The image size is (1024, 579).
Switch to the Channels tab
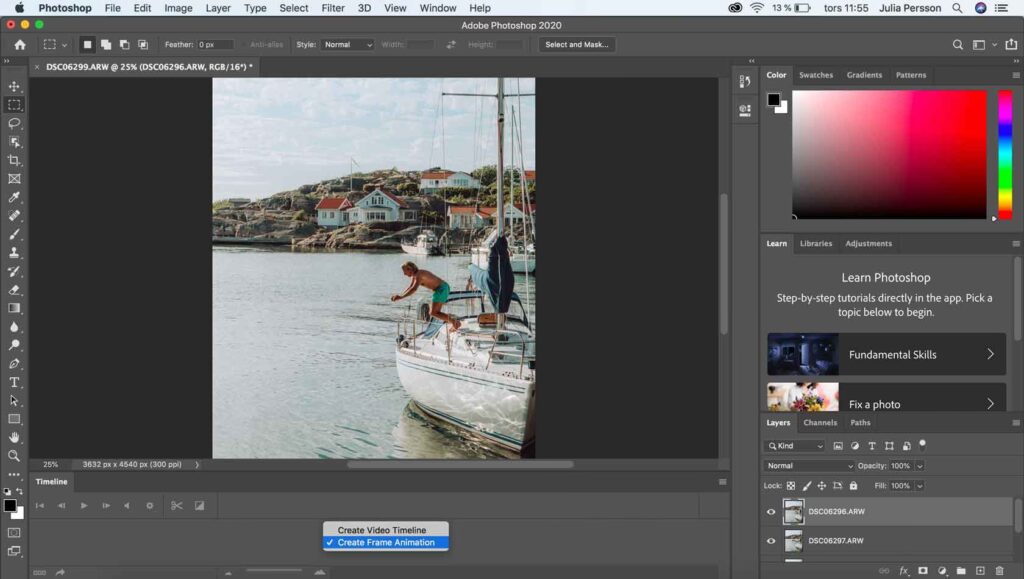820,423
